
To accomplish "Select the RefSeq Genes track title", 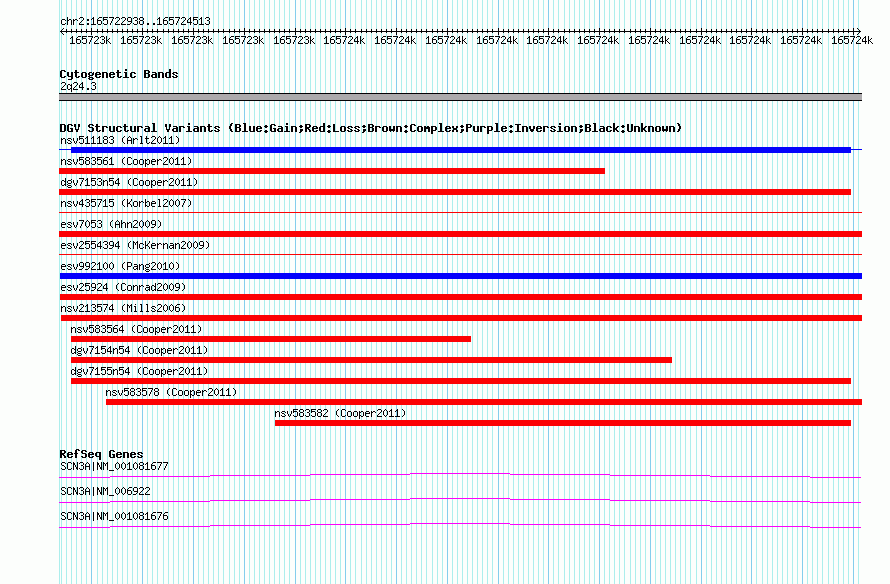I will [101, 454].
